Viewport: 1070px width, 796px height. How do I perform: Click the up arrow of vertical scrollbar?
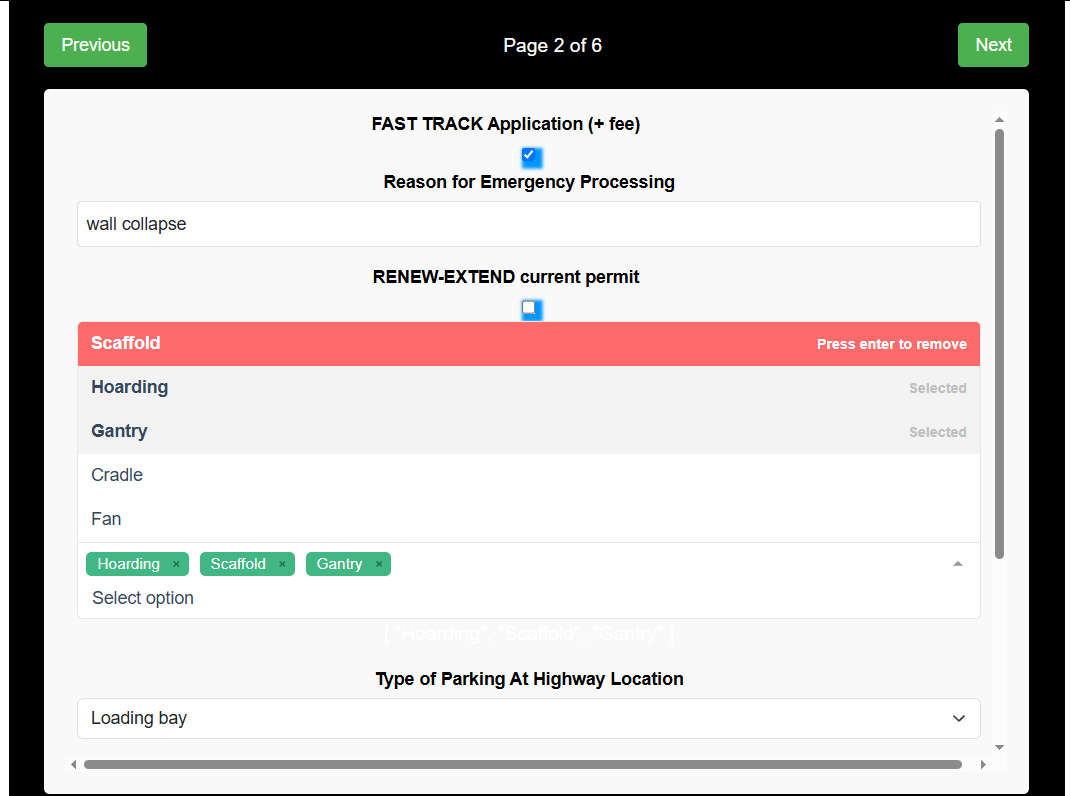click(x=999, y=119)
